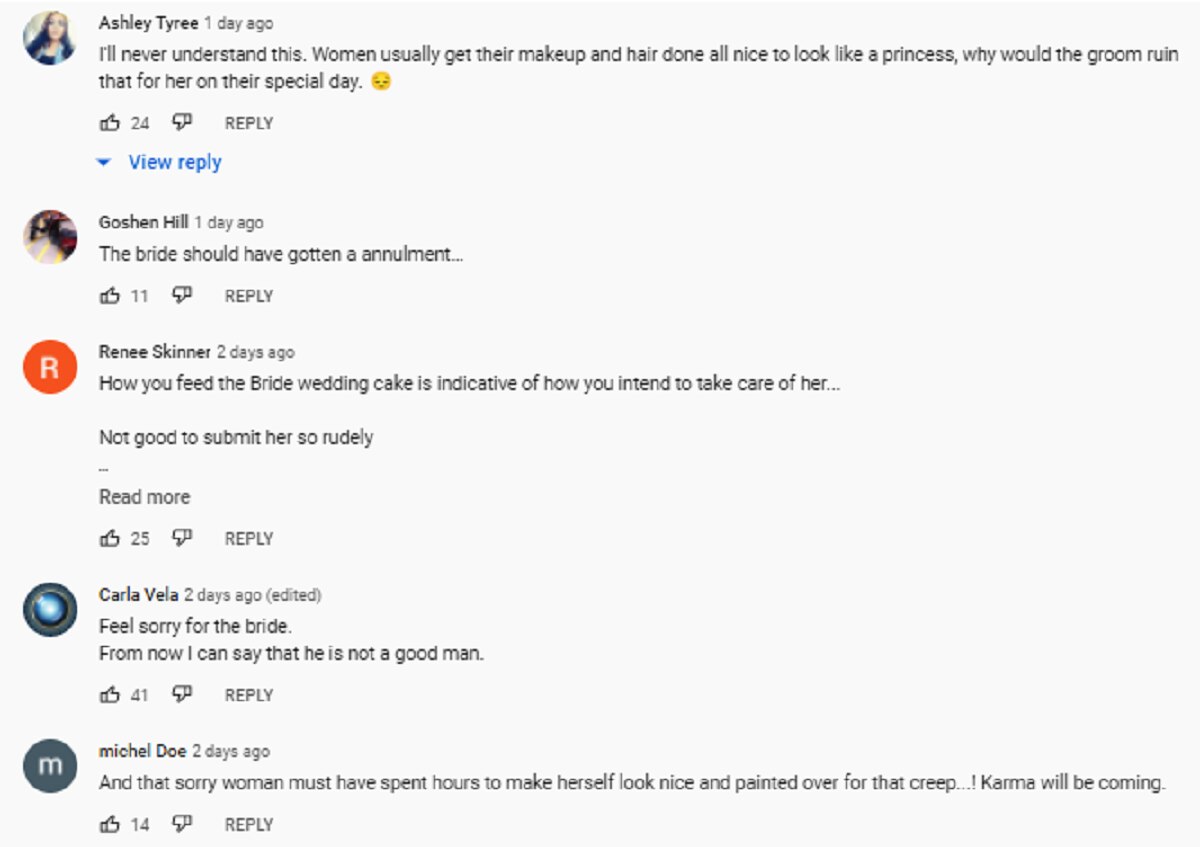The width and height of the screenshot is (1200, 847).
Task: Dislike Ashley Tyree's comment
Action: point(181,123)
